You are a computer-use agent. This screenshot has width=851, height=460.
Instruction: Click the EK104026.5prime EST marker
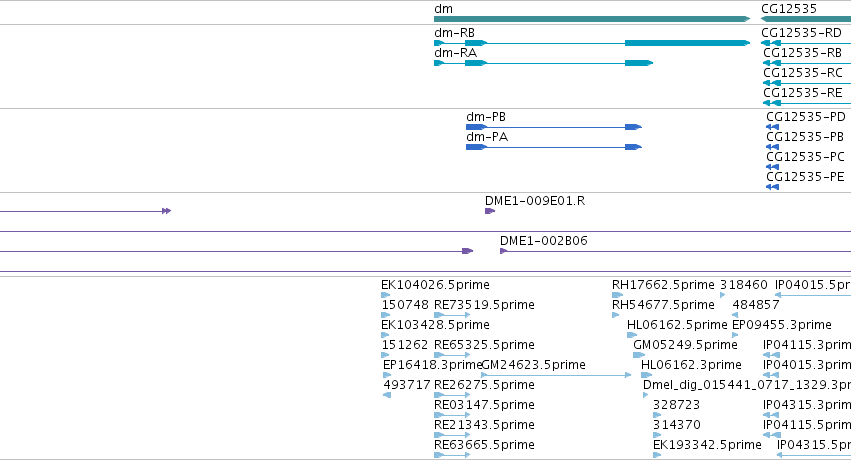pos(385,295)
